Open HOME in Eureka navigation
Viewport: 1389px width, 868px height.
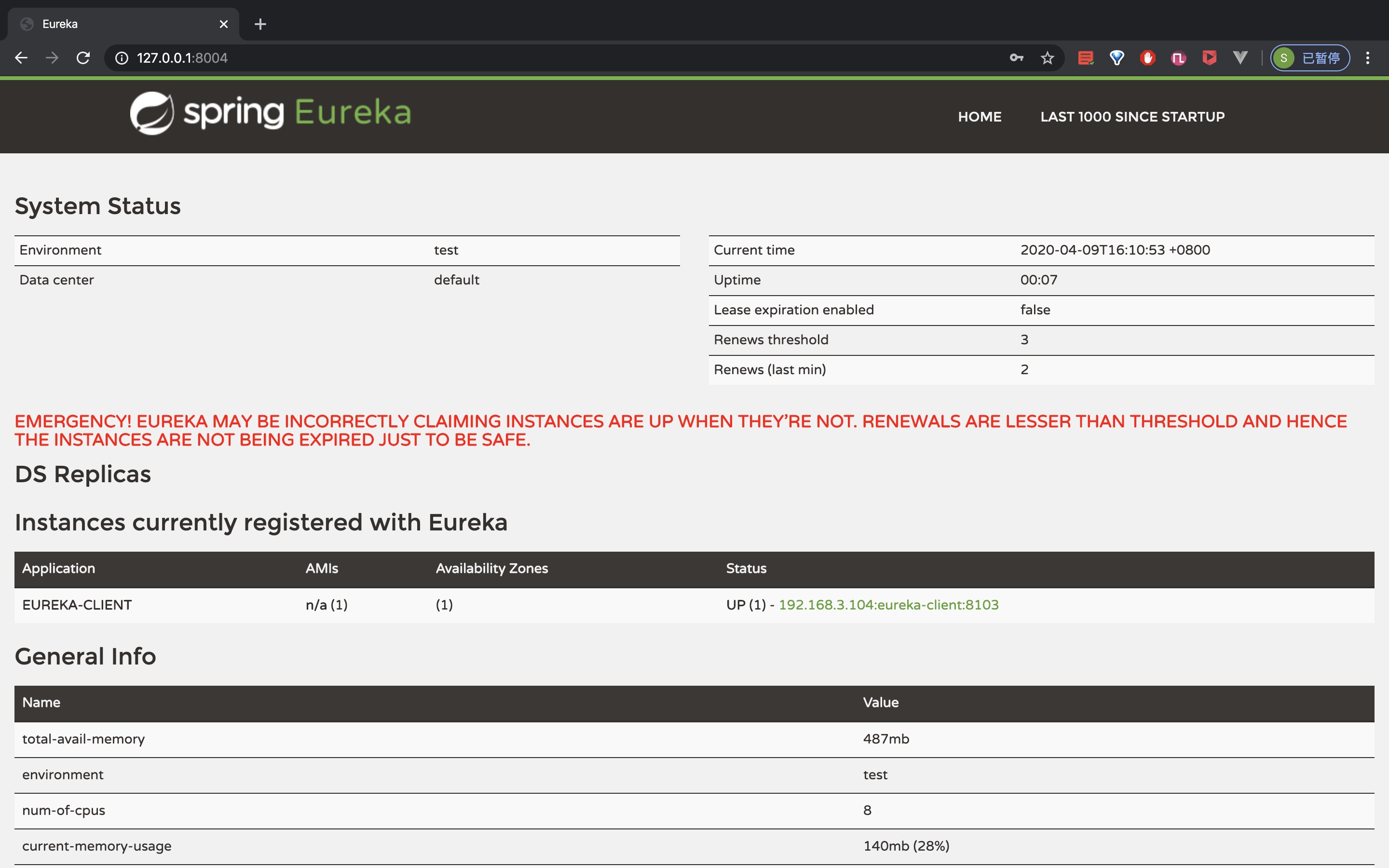tap(979, 117)
